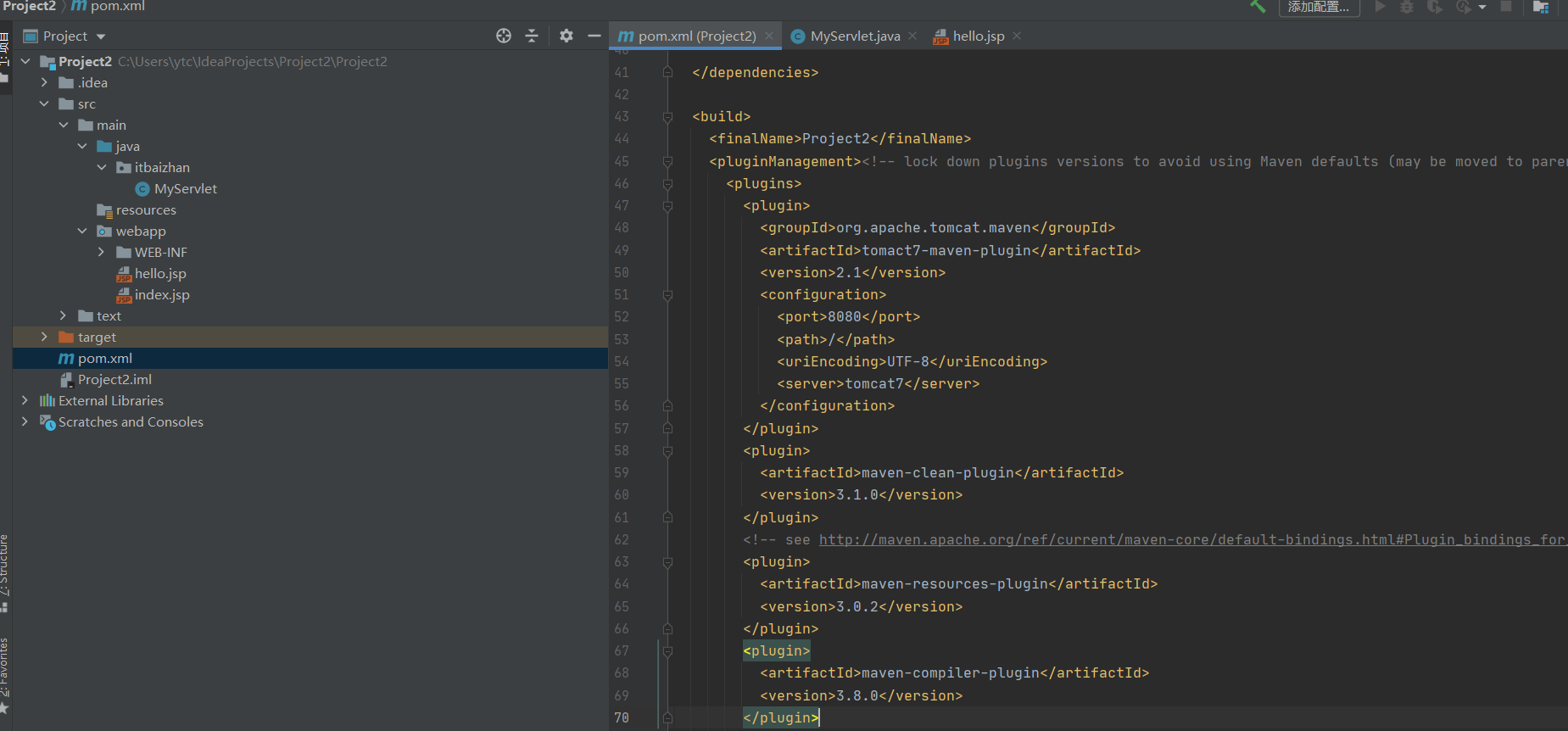Collapse the itbaizhan package
This screenshot has width=1568, height=731.
tap(102, 167)
